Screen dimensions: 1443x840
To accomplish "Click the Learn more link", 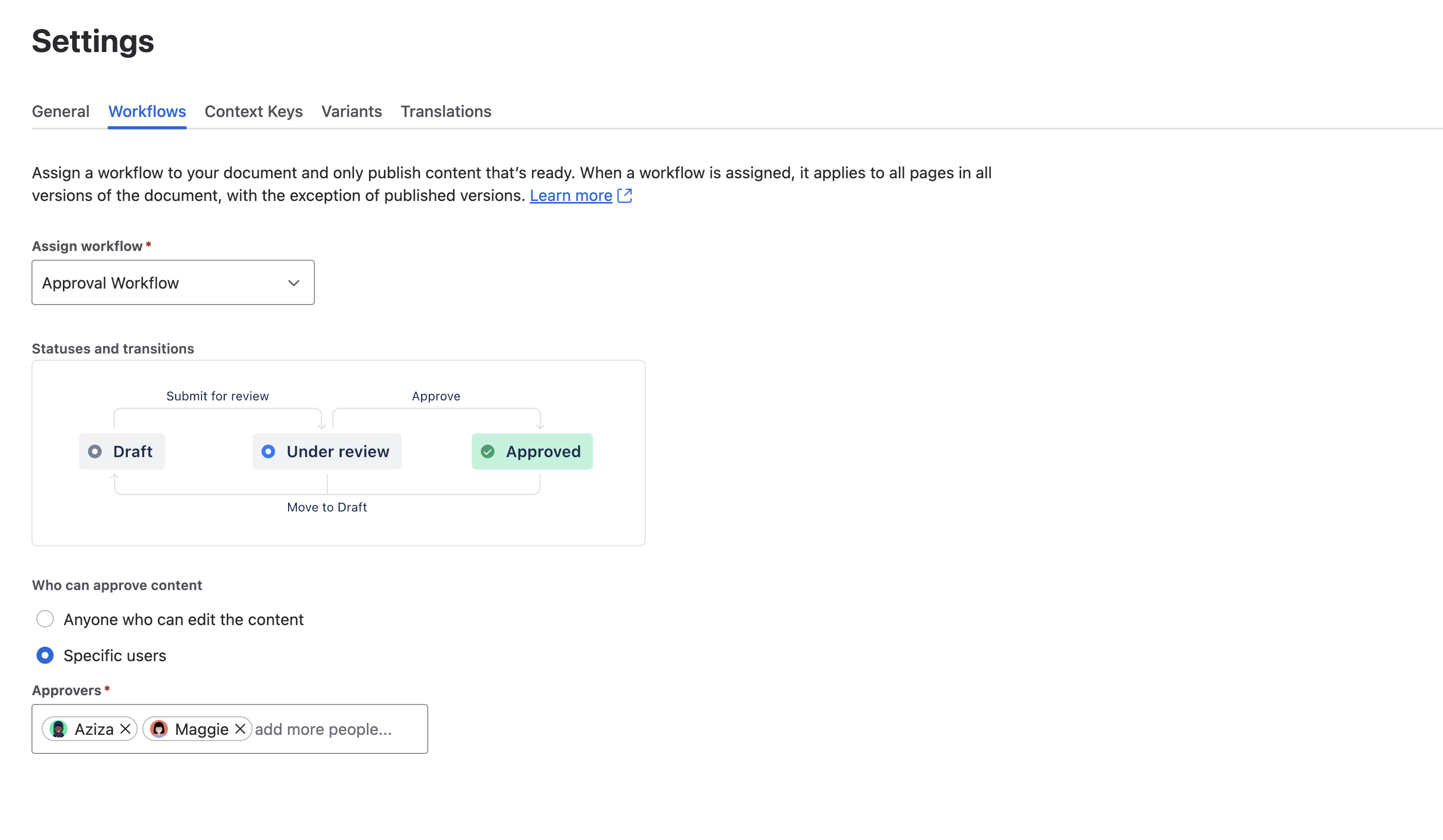I will 571,195.
